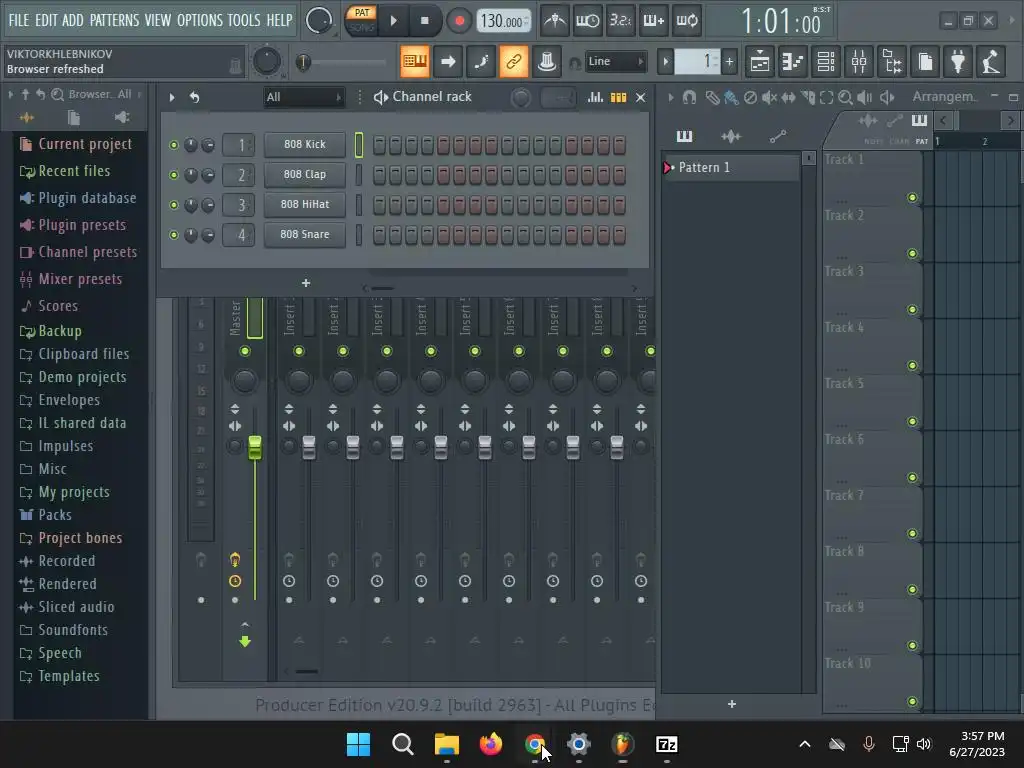
Task: Open the FILE menu
Action: point(19,20)
